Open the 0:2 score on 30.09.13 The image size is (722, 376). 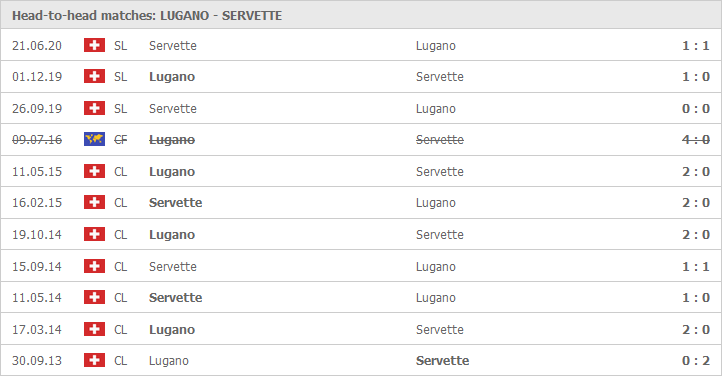coord(696,360)
